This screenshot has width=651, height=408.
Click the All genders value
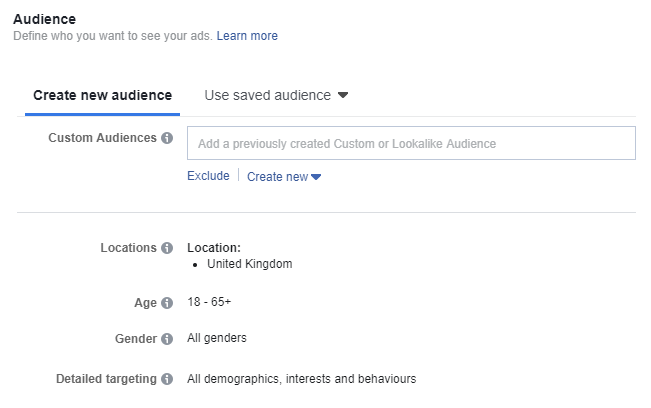[217, 338]
